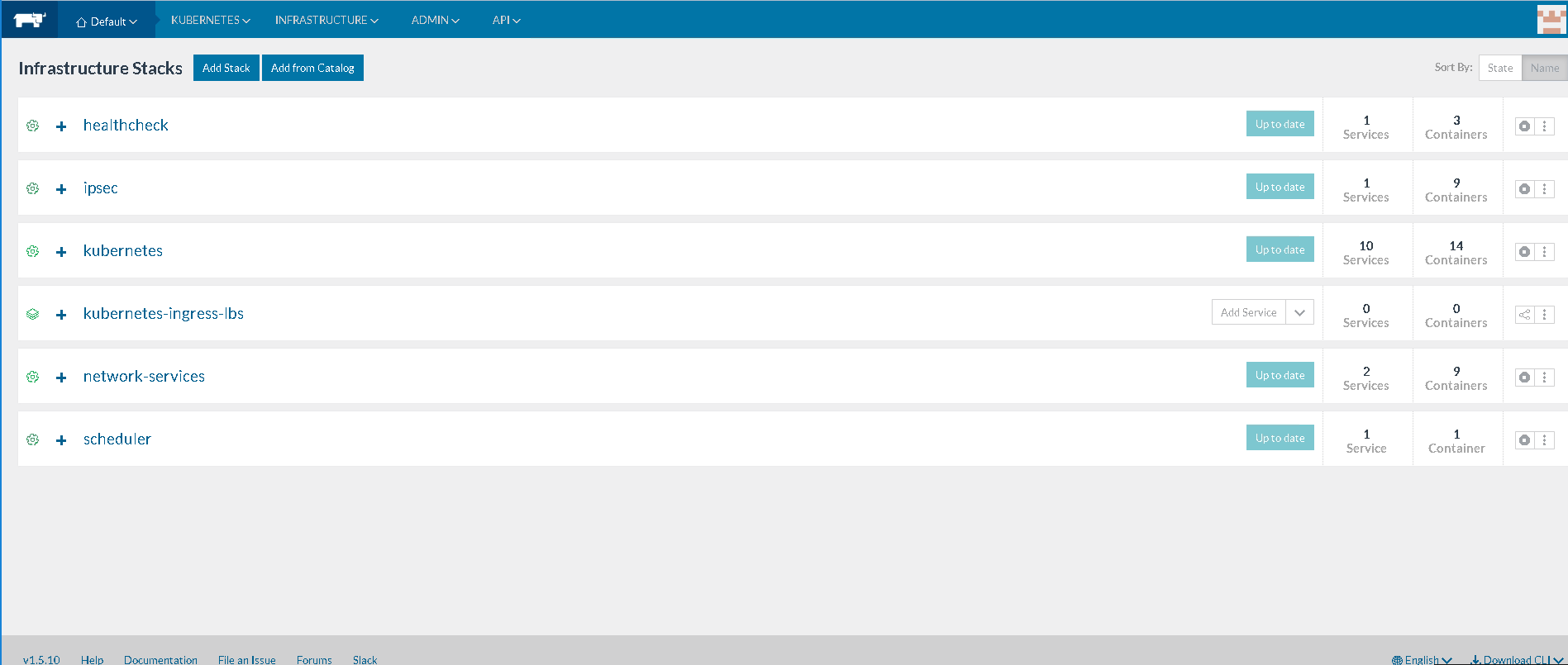This screenshot has width=1568, height=665.
Task: Expand the network-services stack with plus
Action: 61,378
